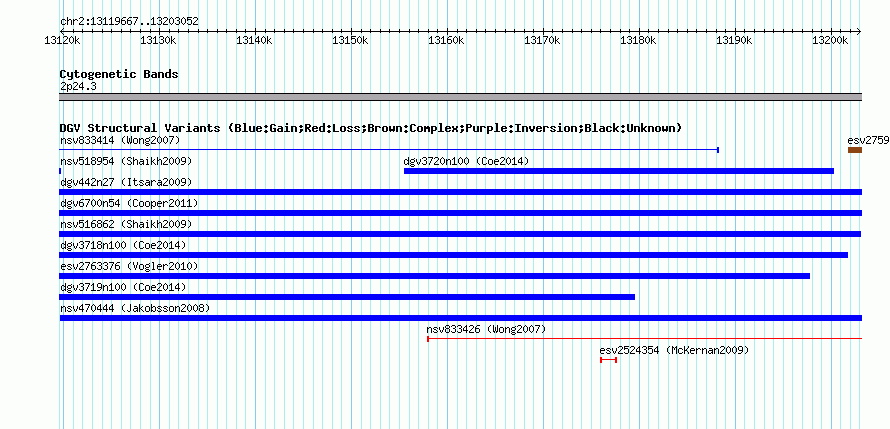890x429 pixels.
Task: Select the small red esv2524354 loss marker
Action: (608, 360)
